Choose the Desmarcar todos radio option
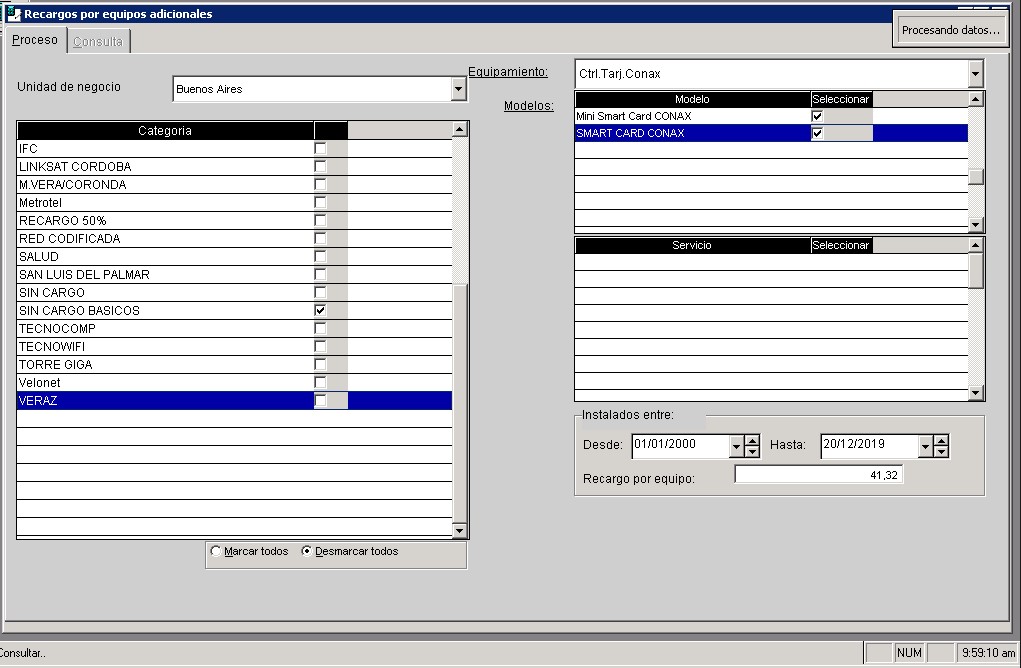The image size is (1021, 668). pyautogui.click(x=307, y=551)
